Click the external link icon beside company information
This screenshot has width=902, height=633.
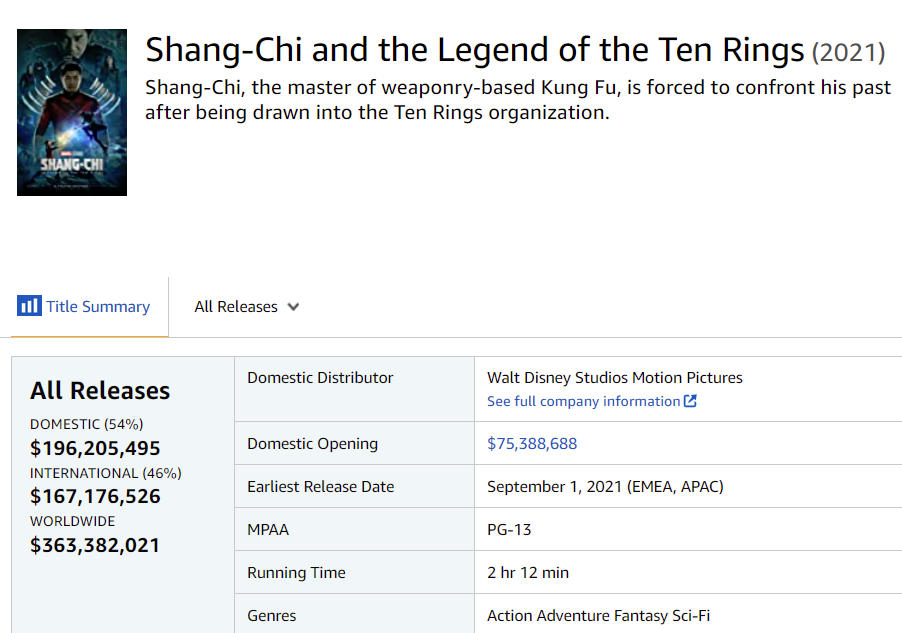click(690, 401)
